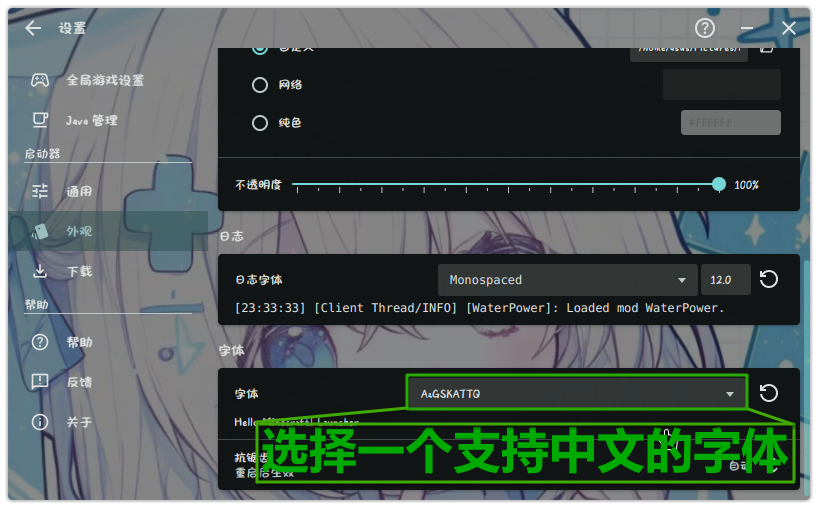Reset the 日志字体 log font setting
Image resolution: width=818 pixels, height=508 pixels.
(768, 280)
